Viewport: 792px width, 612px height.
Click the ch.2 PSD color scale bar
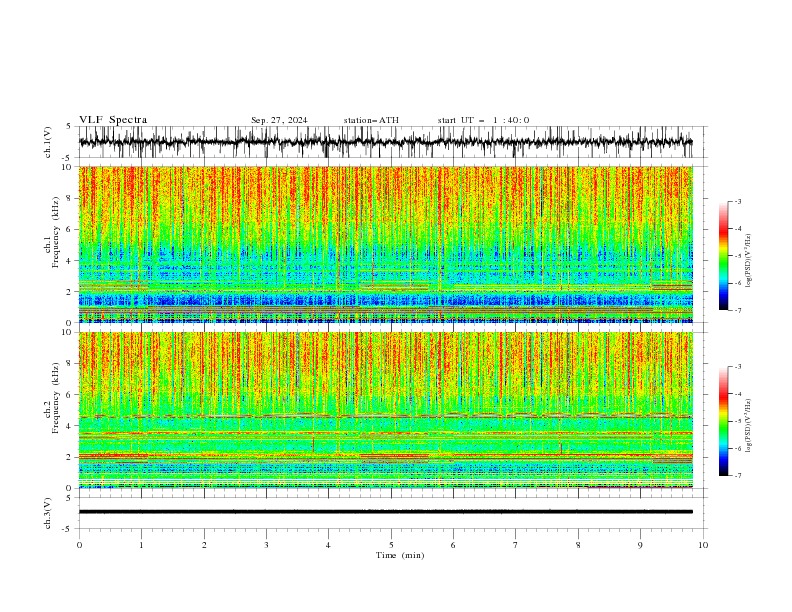[x=723, y=421]
